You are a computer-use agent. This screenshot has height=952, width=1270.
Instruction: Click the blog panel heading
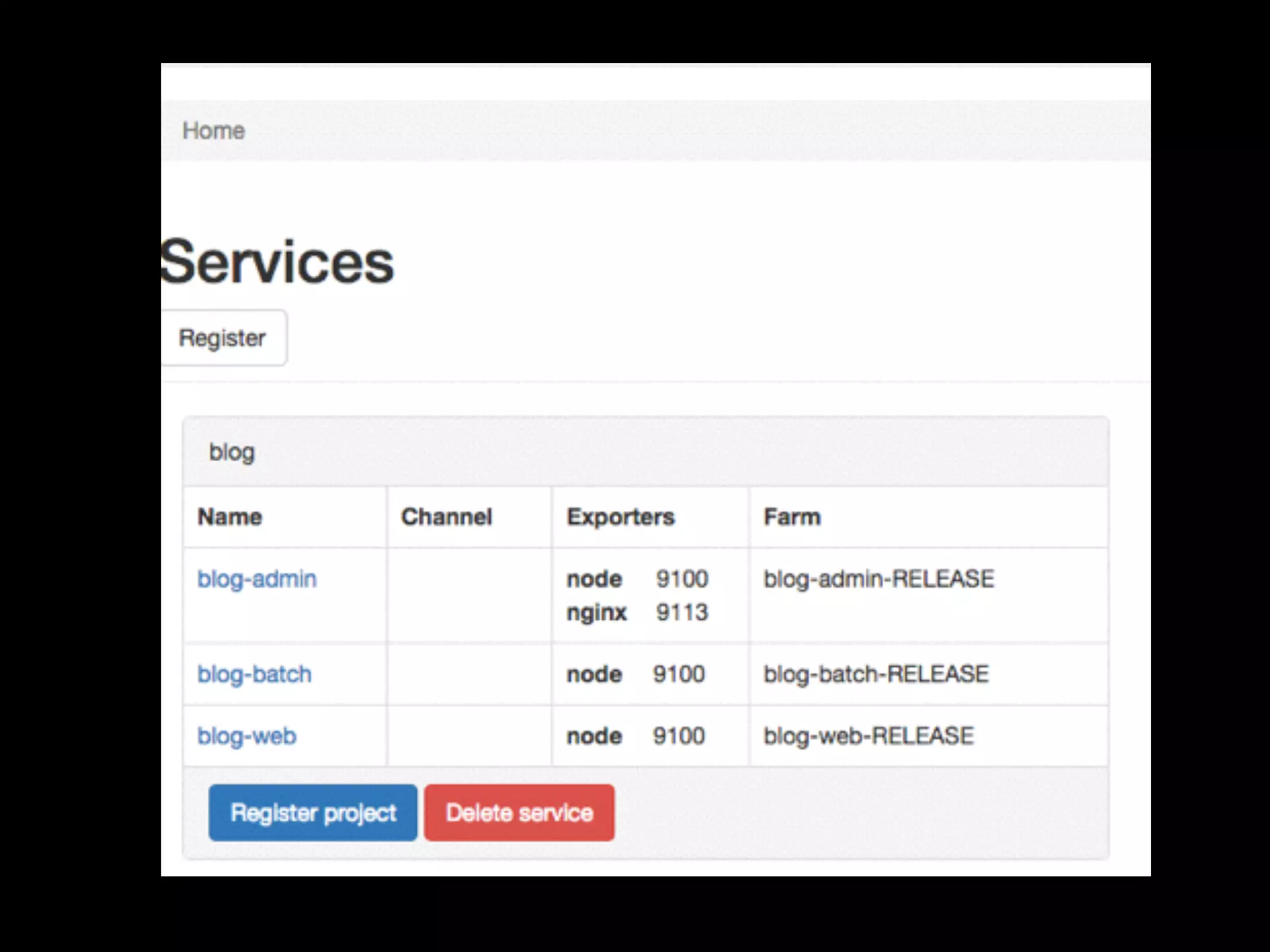[232, 452]
